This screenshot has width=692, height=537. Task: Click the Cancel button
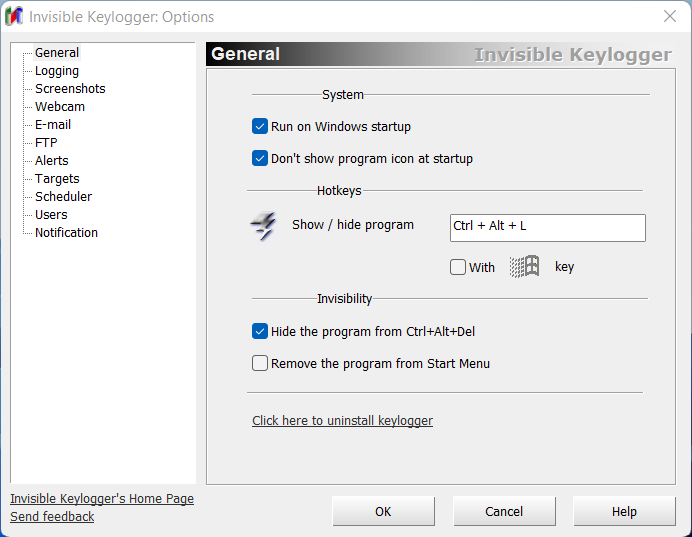[x=504, y=511]
